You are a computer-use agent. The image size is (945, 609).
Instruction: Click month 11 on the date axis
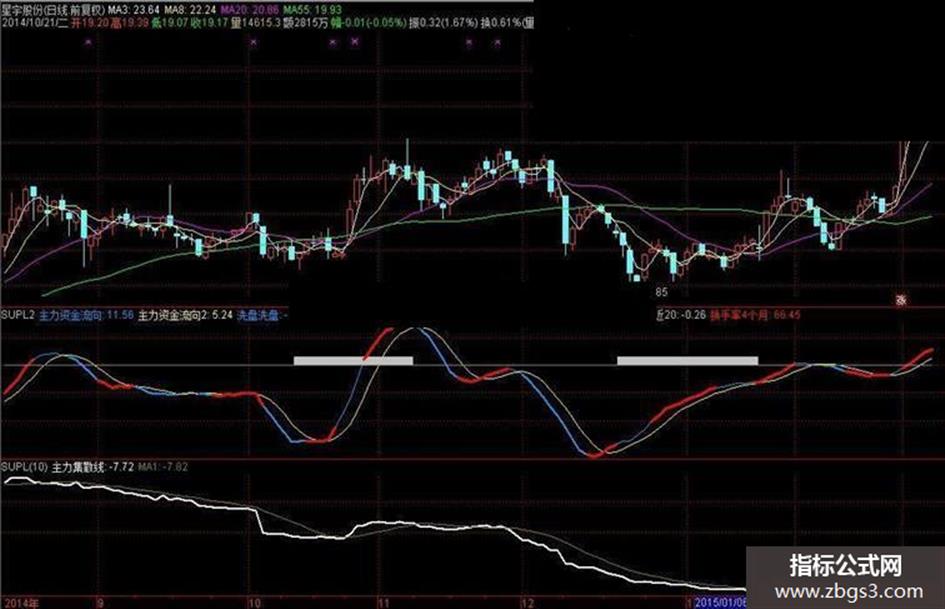[384, 603]
